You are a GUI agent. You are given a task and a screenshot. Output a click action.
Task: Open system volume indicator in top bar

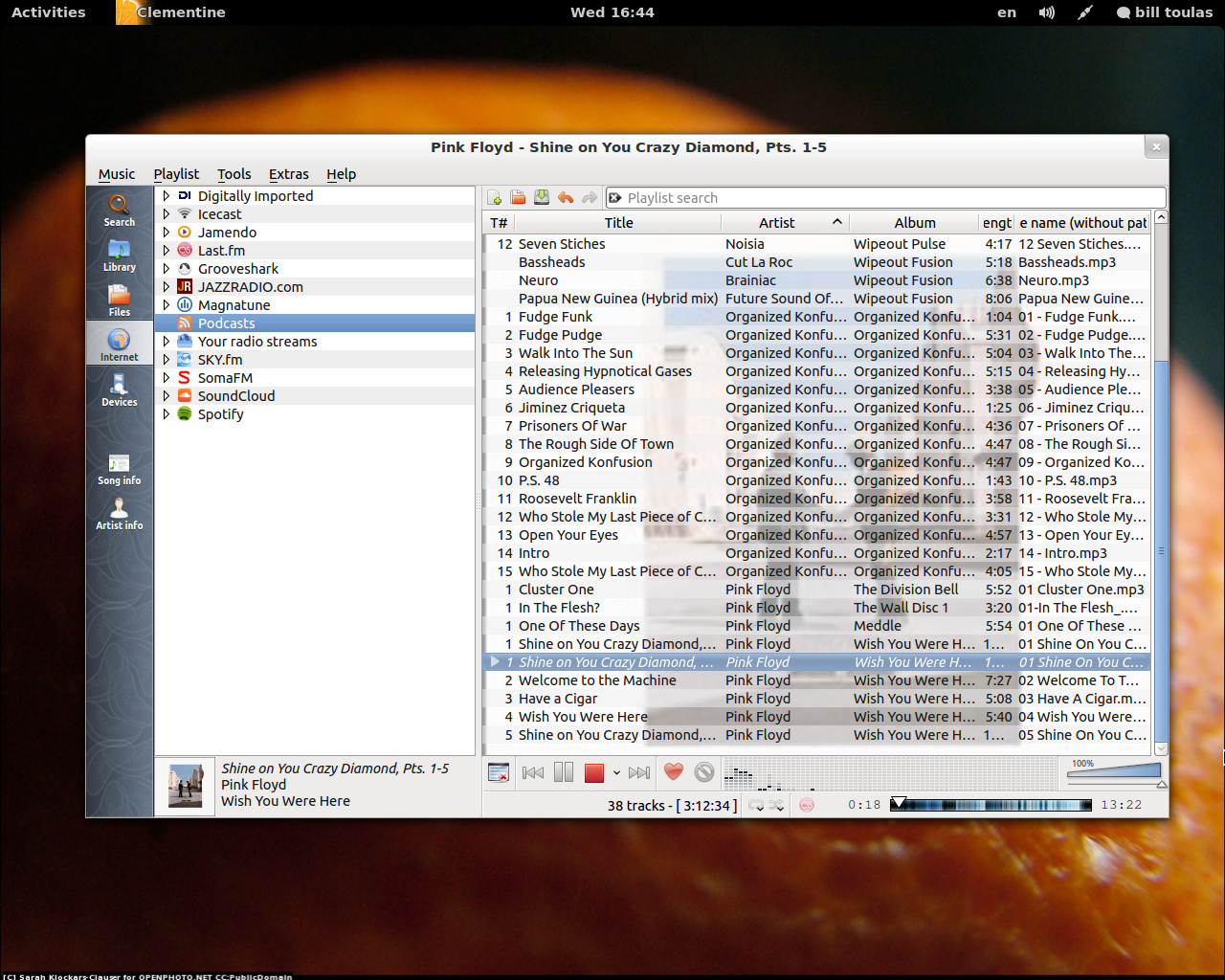[1047, 12]
